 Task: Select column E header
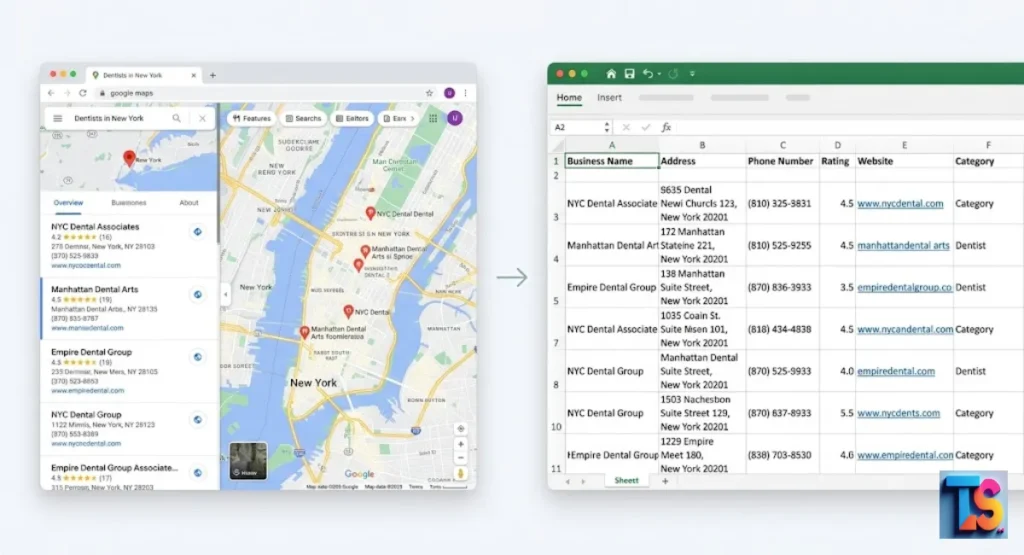pos(904,145)
